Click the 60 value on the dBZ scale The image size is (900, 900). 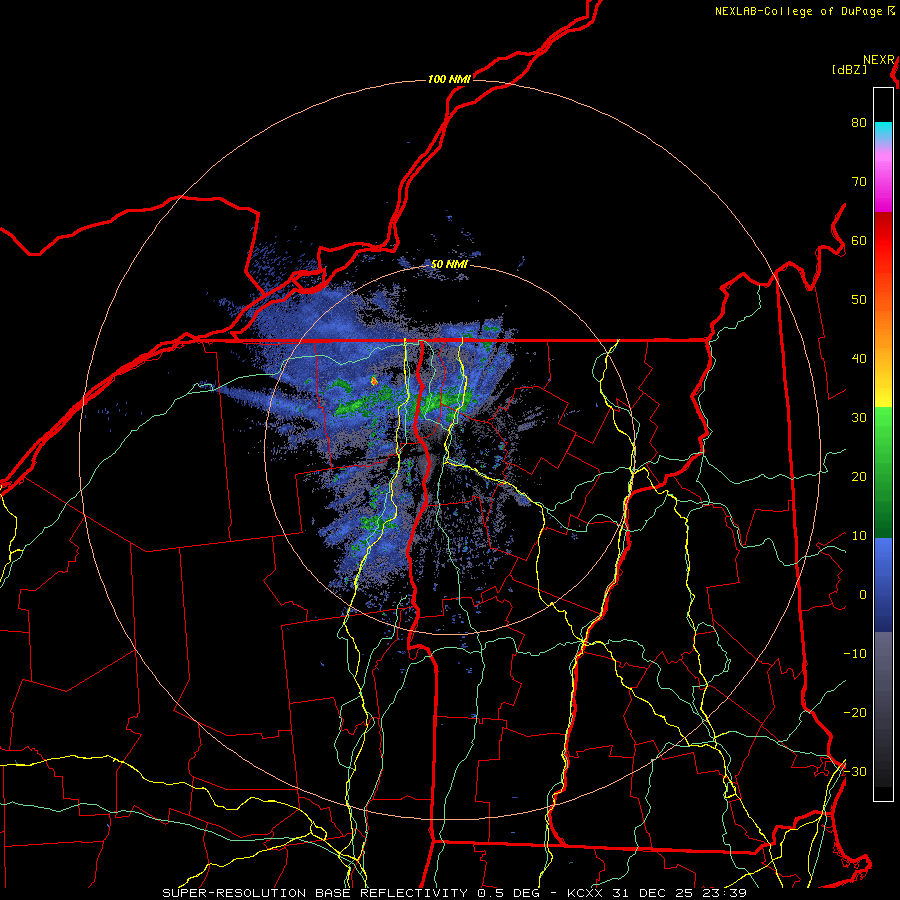[859, 240]
